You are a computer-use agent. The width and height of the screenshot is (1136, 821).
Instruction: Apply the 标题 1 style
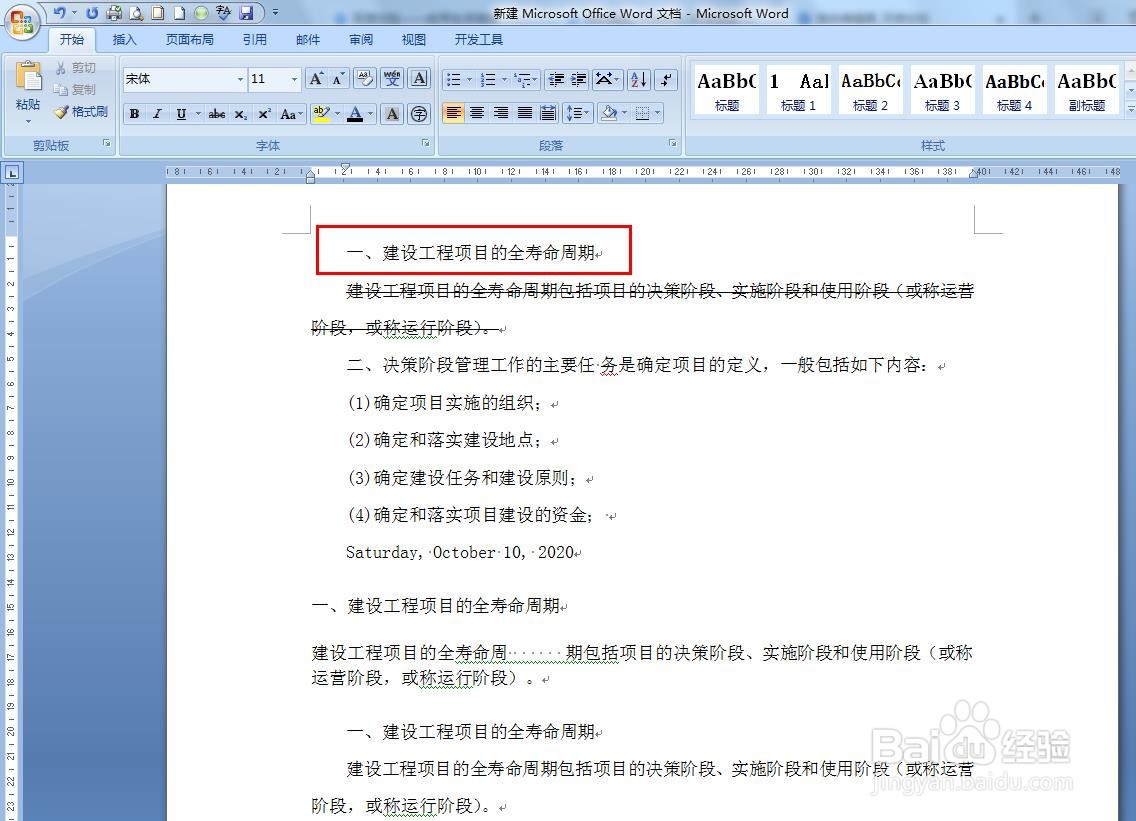pyautogui.click(x=798, y=88)
